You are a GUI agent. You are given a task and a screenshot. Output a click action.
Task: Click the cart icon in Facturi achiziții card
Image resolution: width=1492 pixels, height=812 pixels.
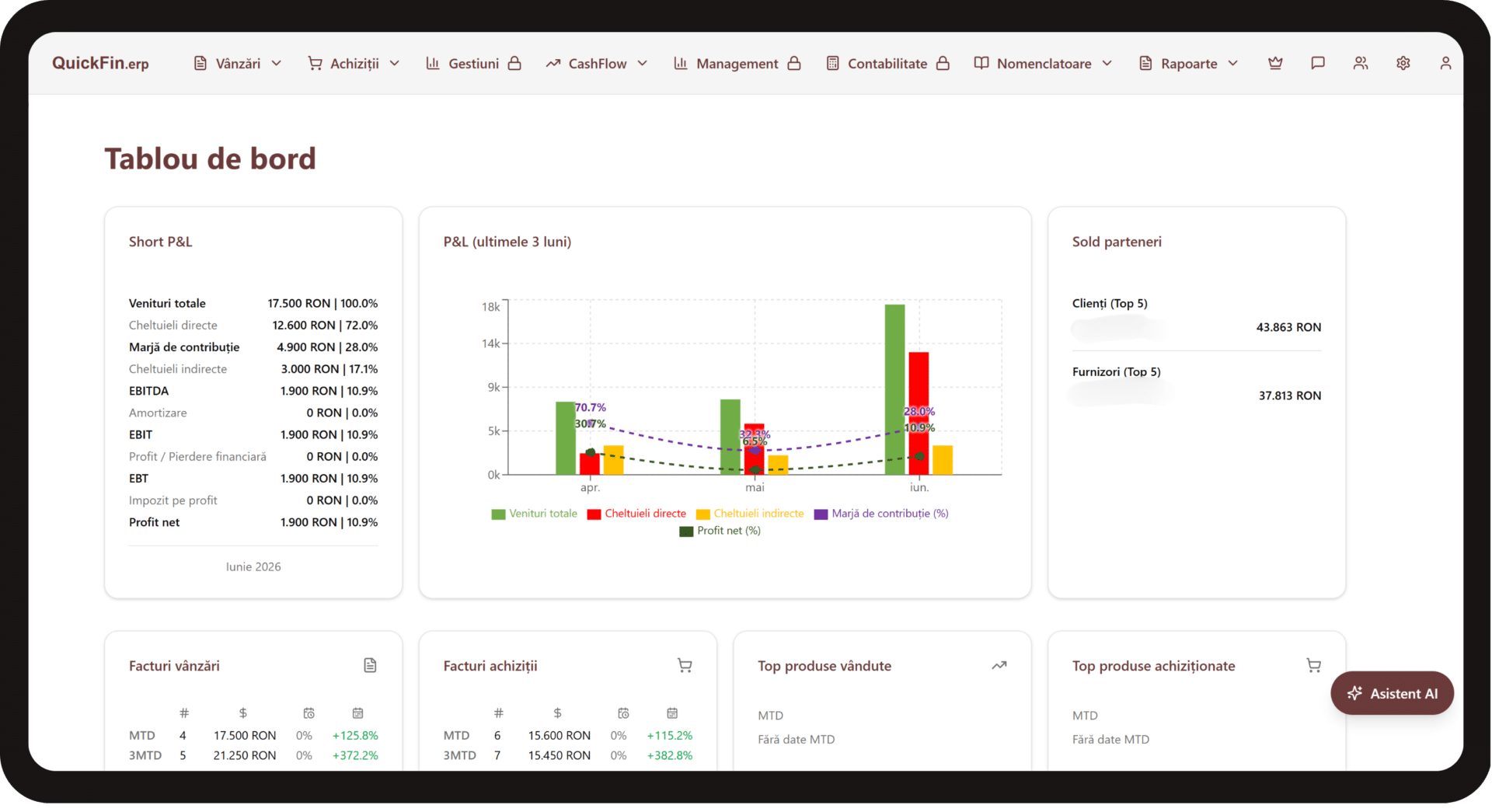click(x=685, y=665)
